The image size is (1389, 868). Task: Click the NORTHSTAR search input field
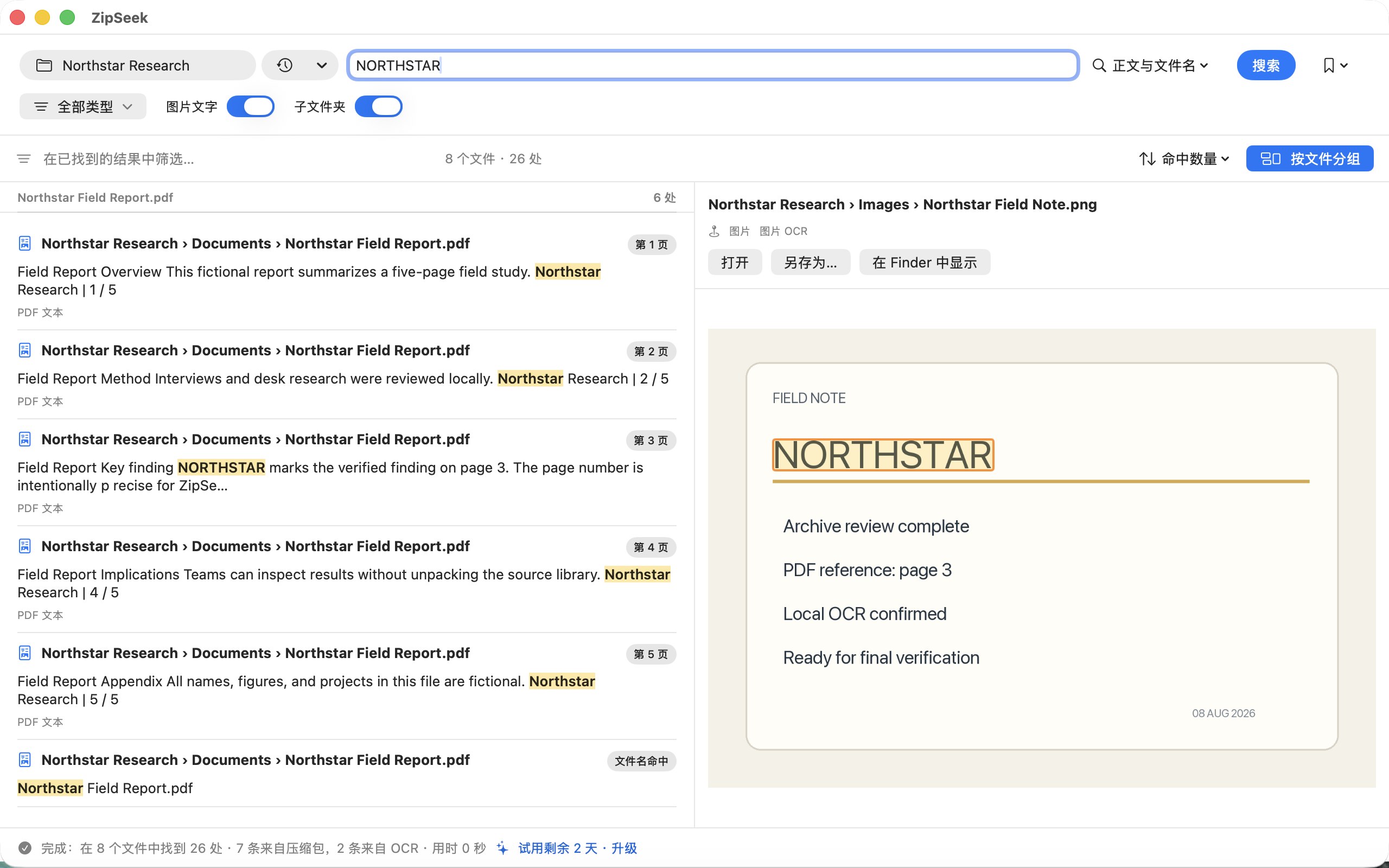pos(713,66)
